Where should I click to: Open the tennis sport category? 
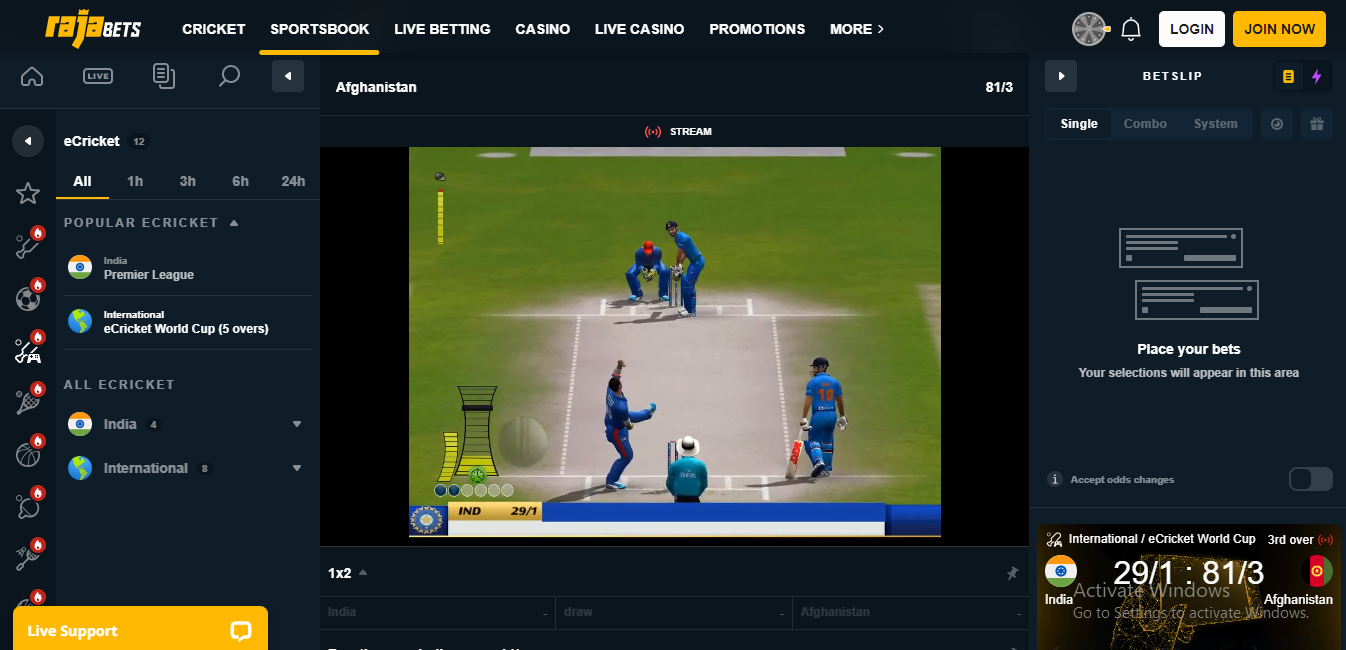point(28,401)
